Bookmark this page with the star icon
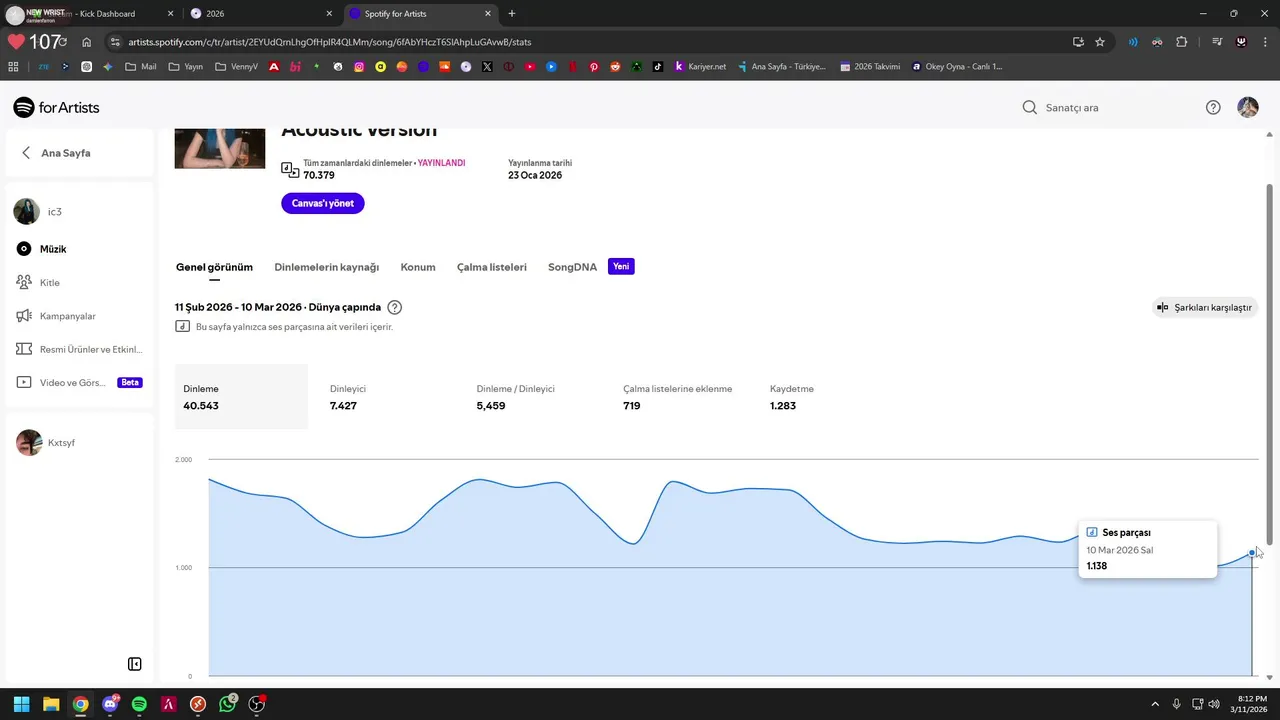The height and width of the screenshot is (720, 1280). [x=1100, y=42]
